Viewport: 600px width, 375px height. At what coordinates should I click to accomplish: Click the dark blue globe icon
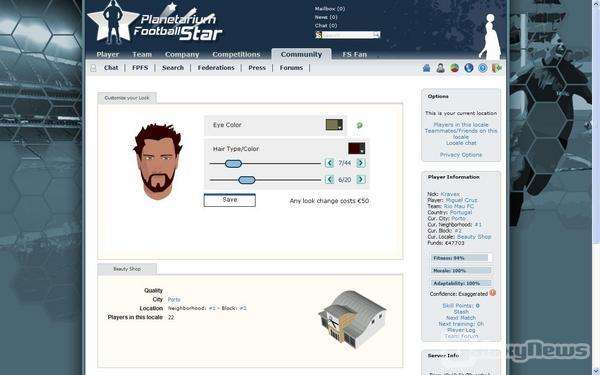(469, 68)
